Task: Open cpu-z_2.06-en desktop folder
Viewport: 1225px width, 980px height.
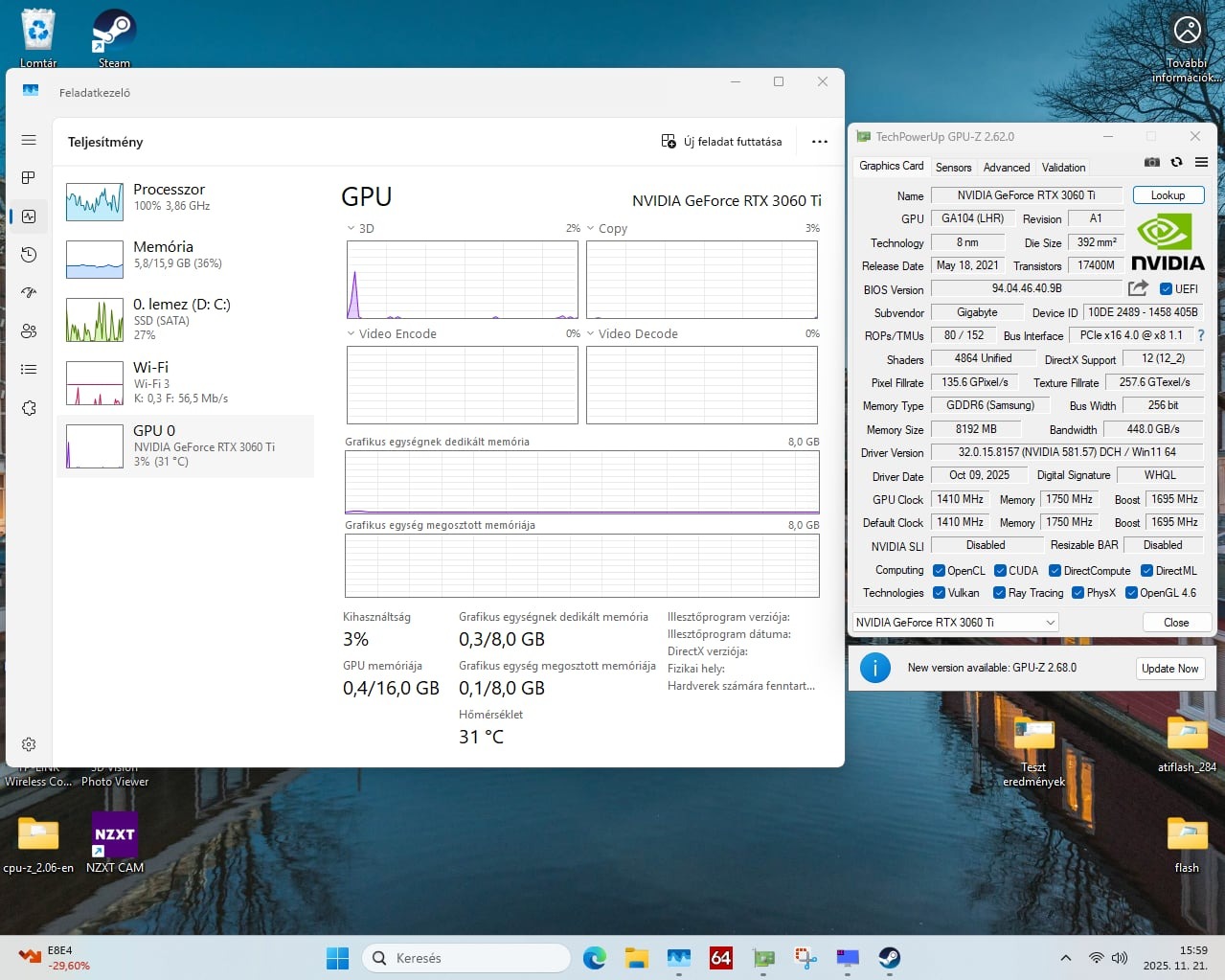Action: click(x=38, y=843)
